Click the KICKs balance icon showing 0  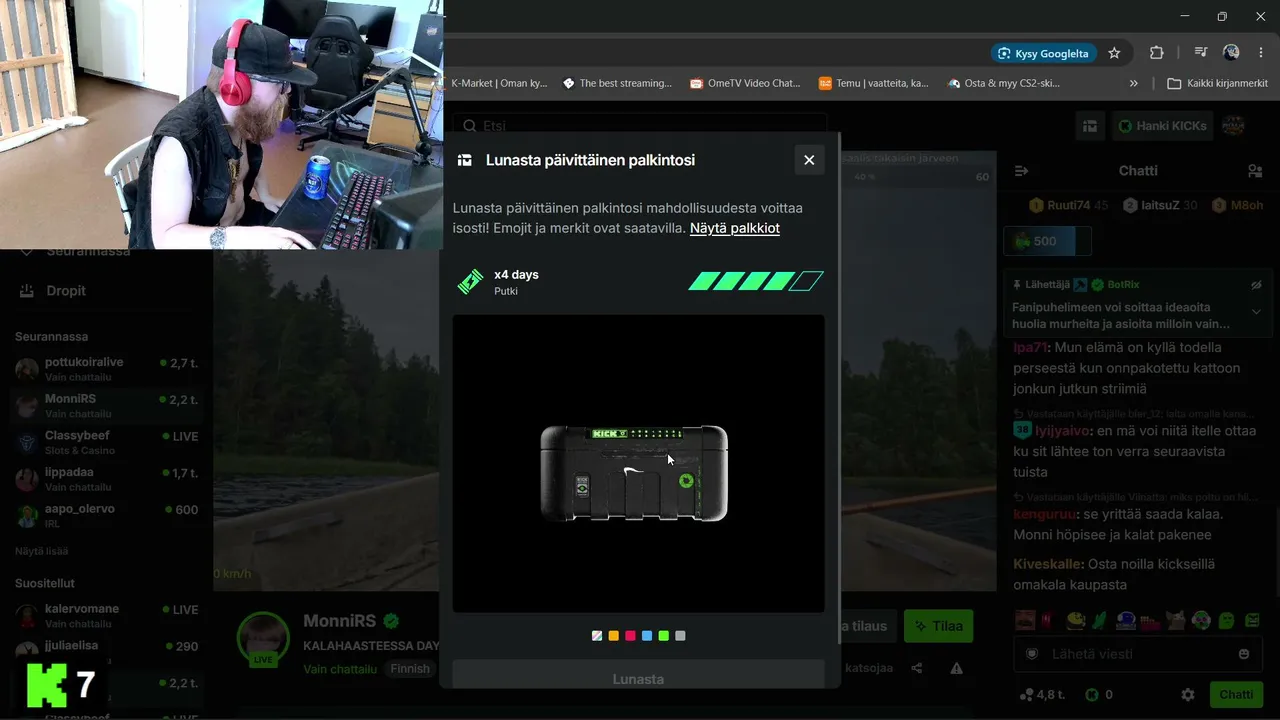(1092, 694)
